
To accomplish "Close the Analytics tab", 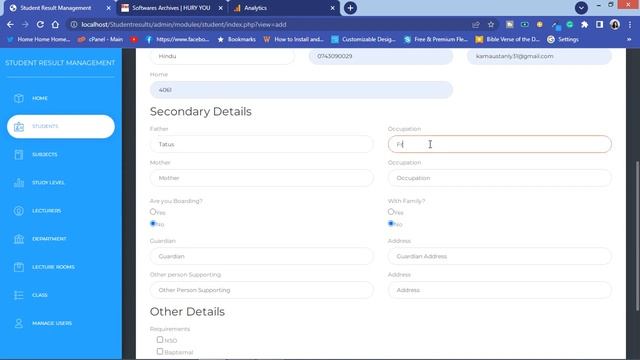I will point(332,8).
